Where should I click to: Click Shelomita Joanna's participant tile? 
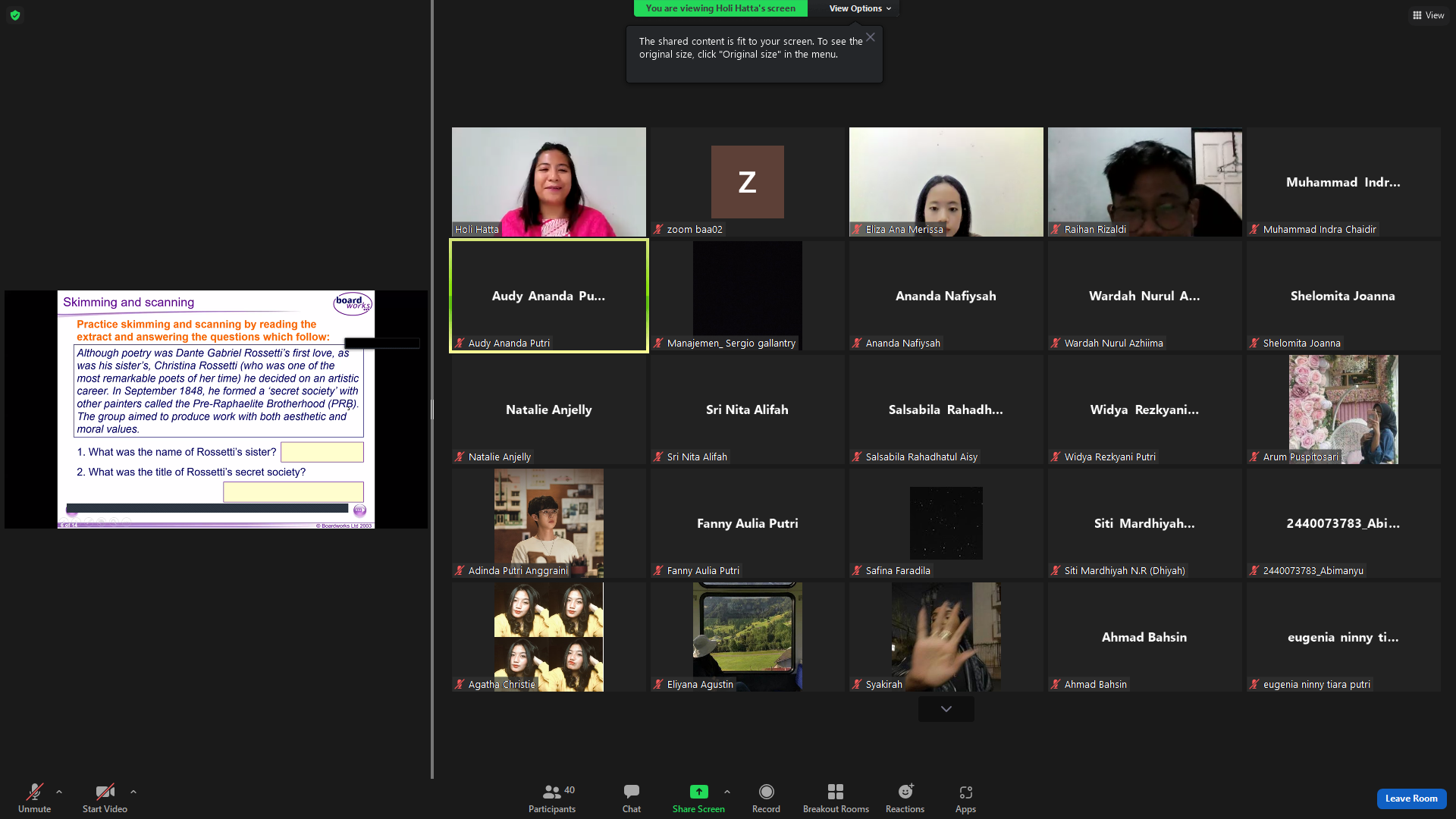point(1344,296)
